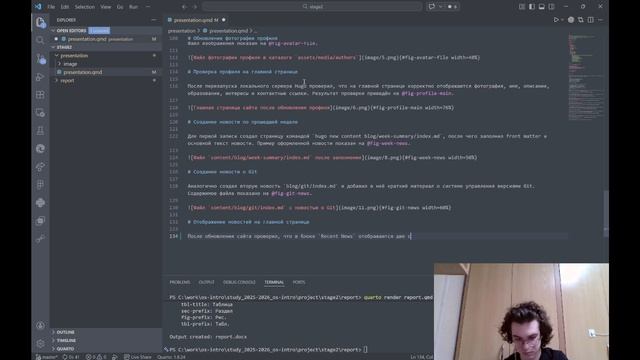Image resolution: width=640 pixels, height=360 pixels.
Task: Click the editor vertical scrollbar
Action: (x=606, y=213)
